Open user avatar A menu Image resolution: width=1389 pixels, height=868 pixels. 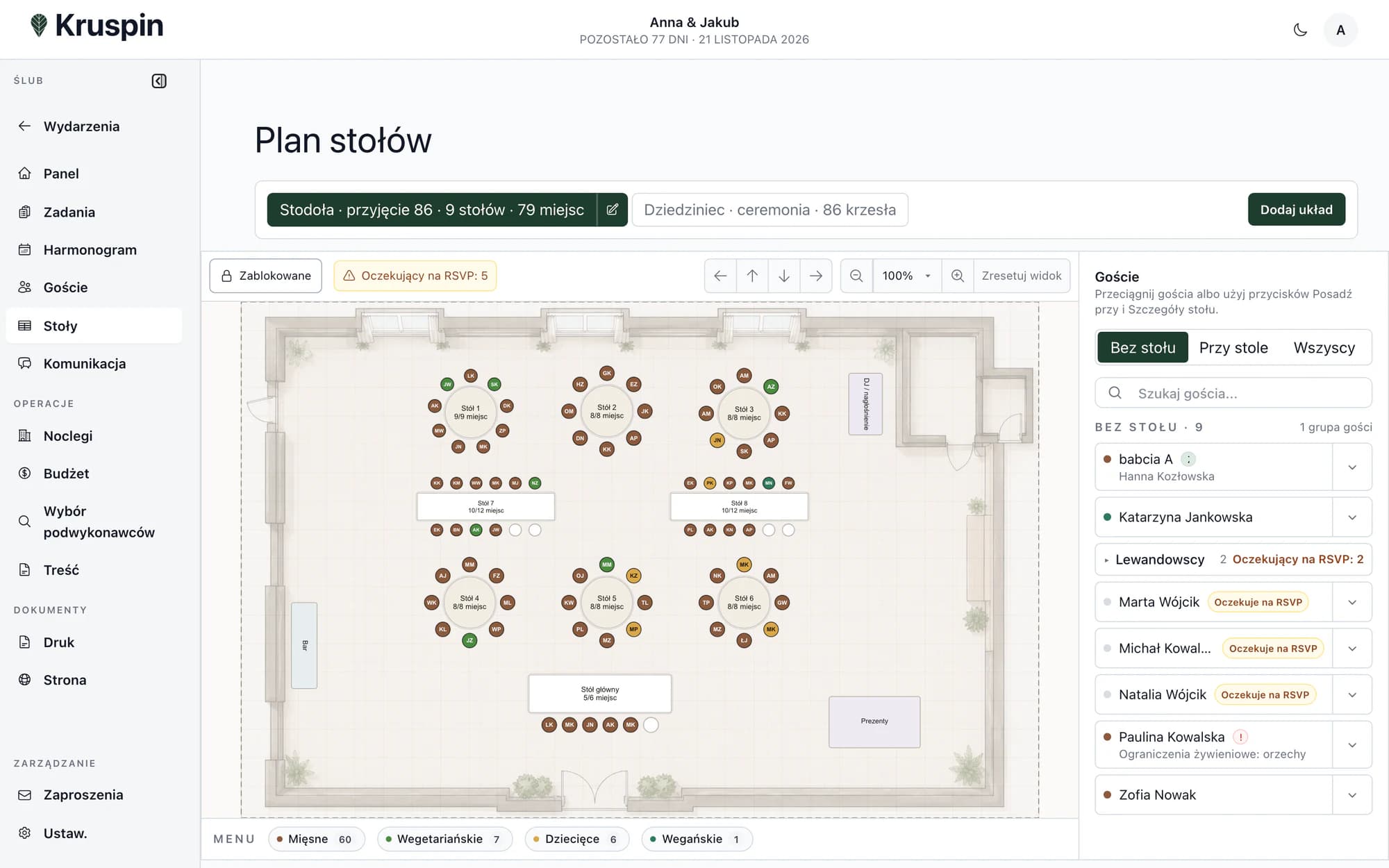click(x=1340, y=30)
